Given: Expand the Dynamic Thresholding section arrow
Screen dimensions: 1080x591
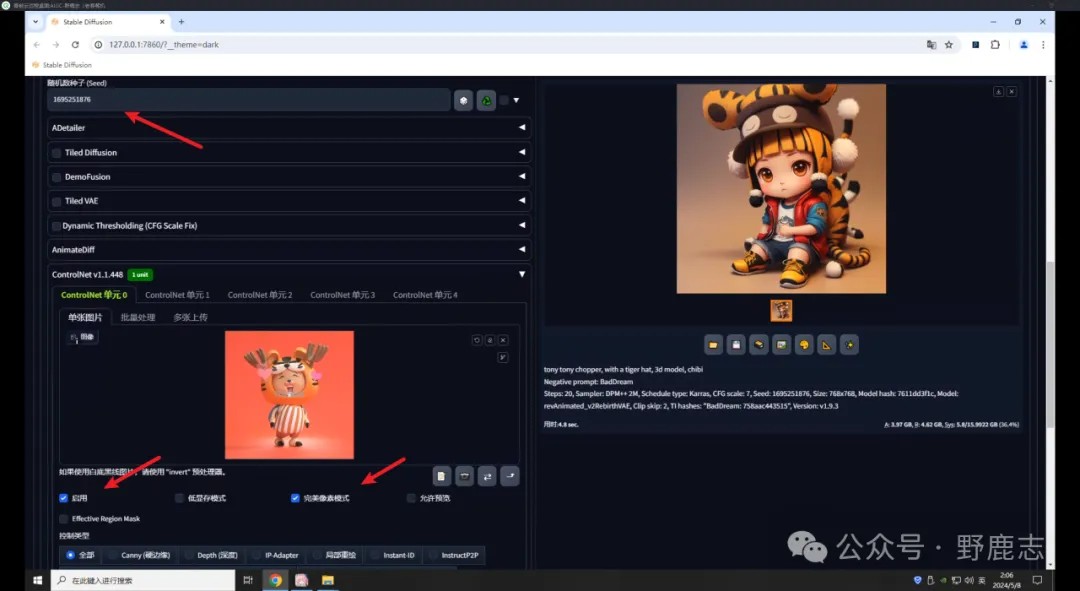Looking at the screenshot, I should 521,225.
